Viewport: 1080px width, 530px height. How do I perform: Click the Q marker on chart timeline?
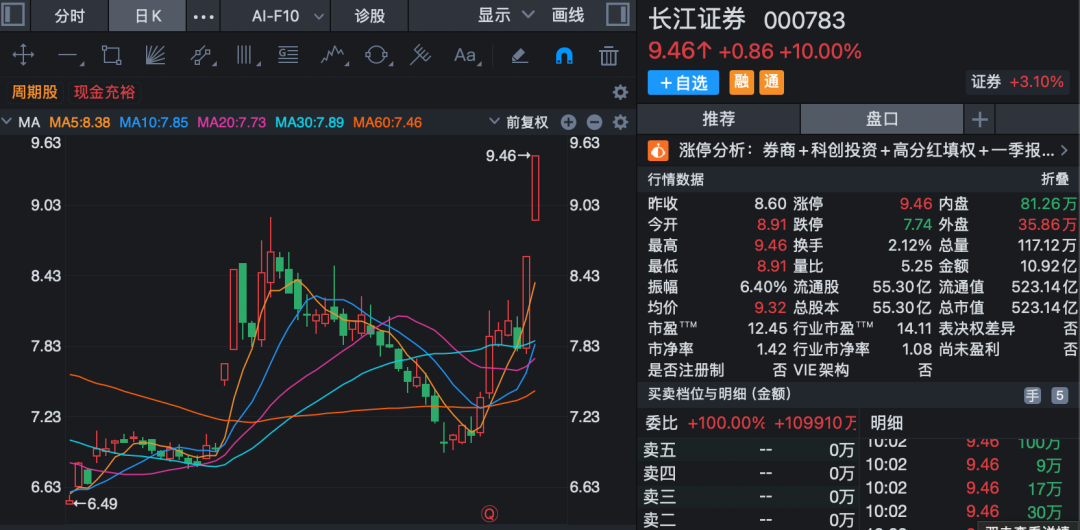(490, 513)
